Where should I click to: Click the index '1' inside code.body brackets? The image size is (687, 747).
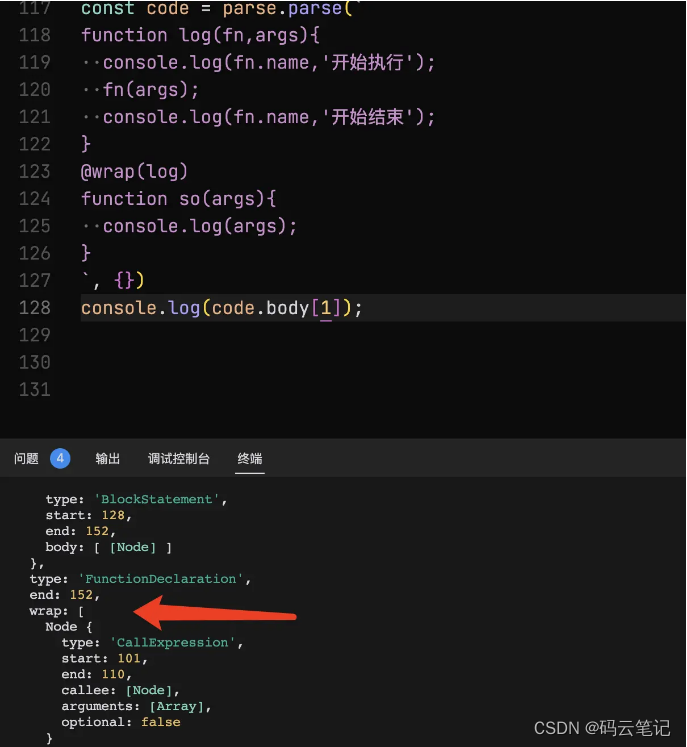[x=326, y=308]
